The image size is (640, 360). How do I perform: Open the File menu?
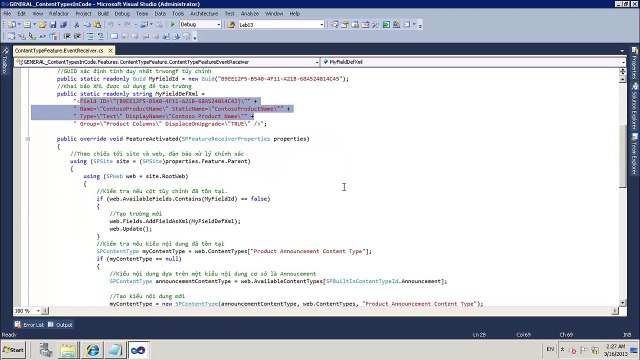pos(7,13)
